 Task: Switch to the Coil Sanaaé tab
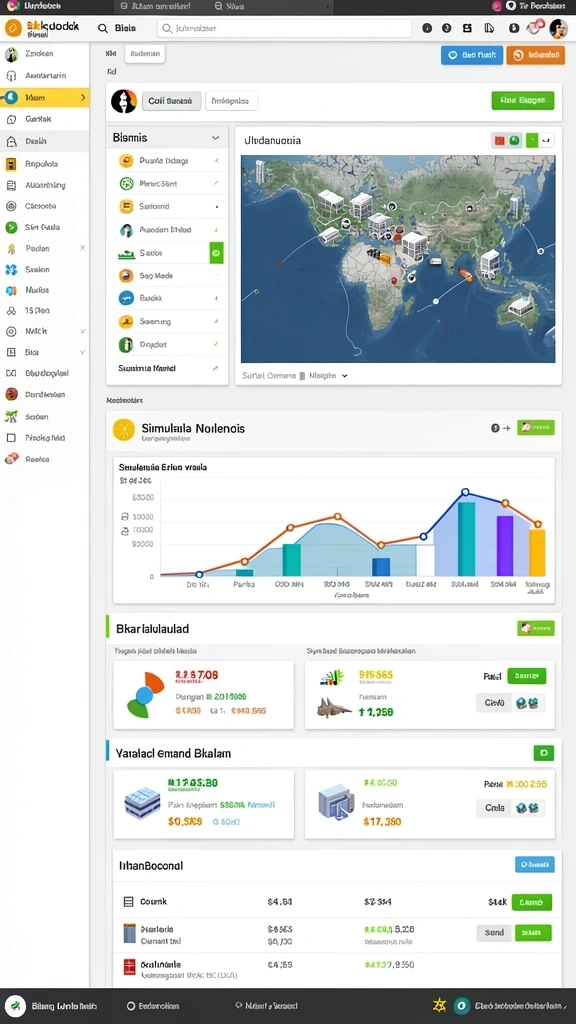click(x=171, y=101)
